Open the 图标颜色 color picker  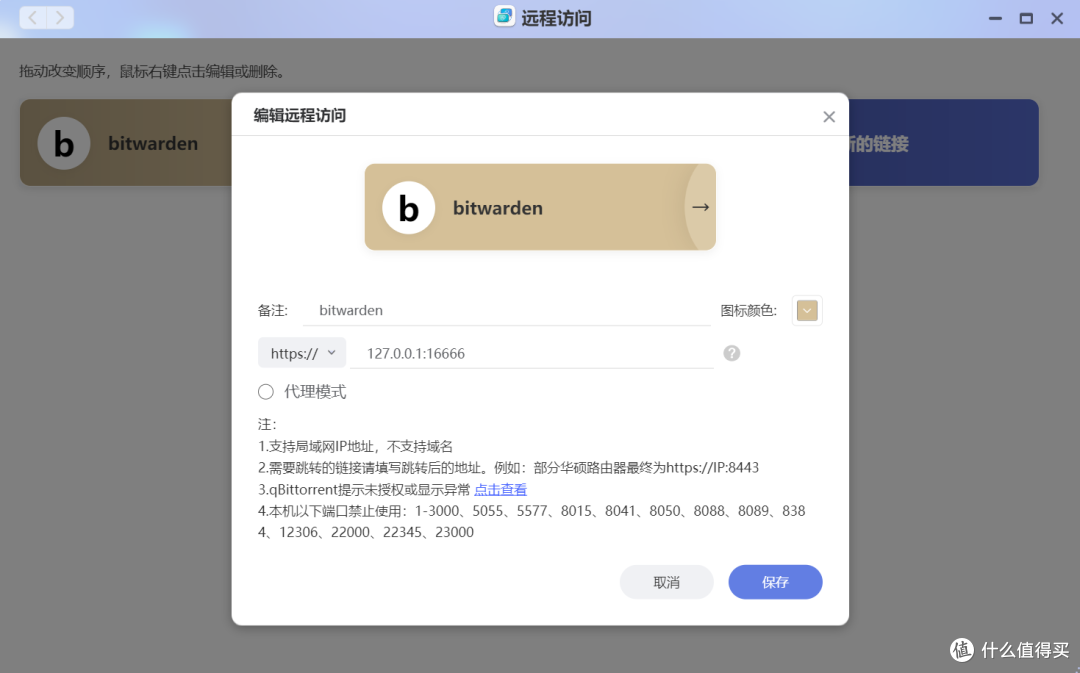pyautogui.click(x=807, y=311)
